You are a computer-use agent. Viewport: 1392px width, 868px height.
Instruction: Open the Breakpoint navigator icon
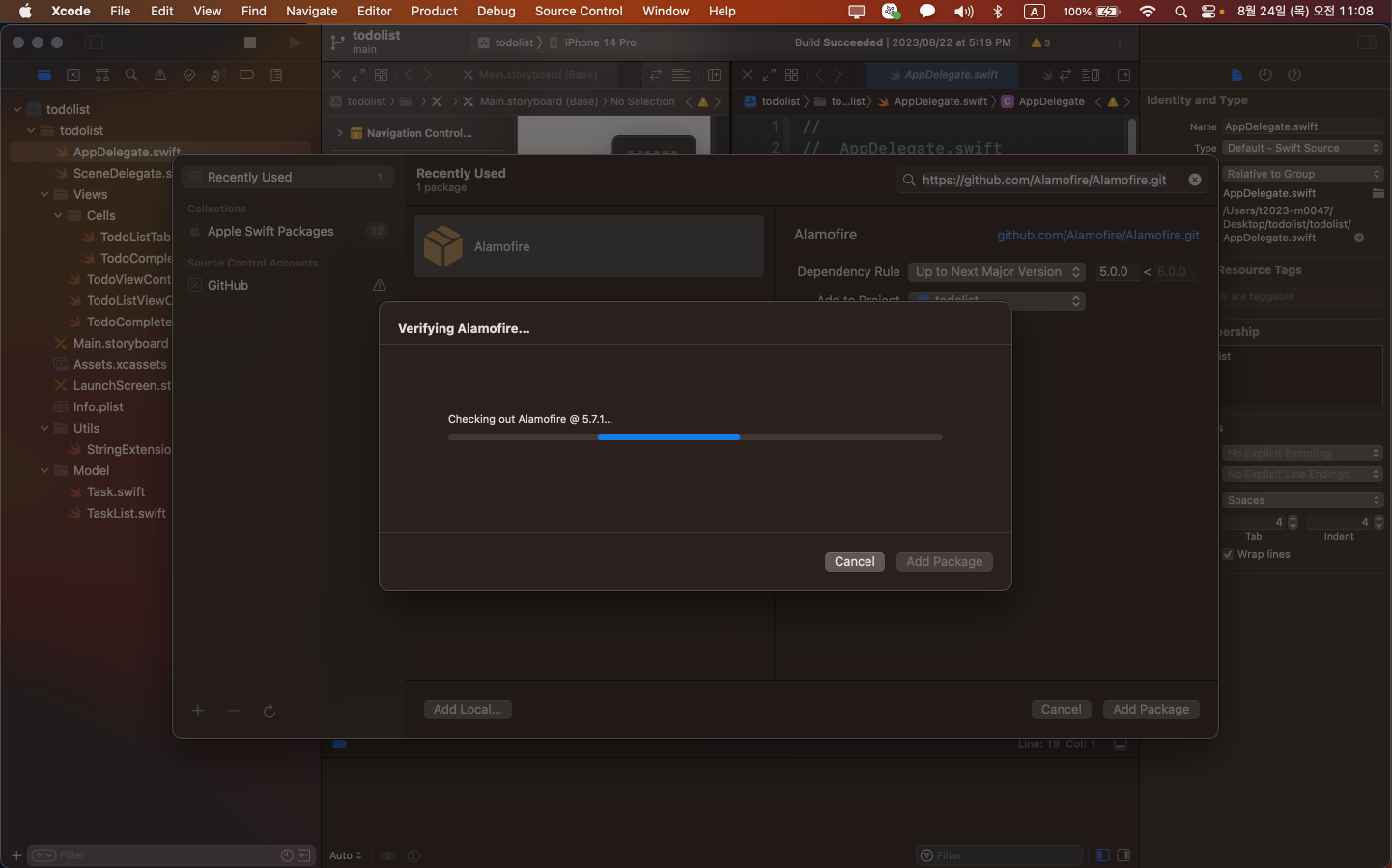click(247, 75)
